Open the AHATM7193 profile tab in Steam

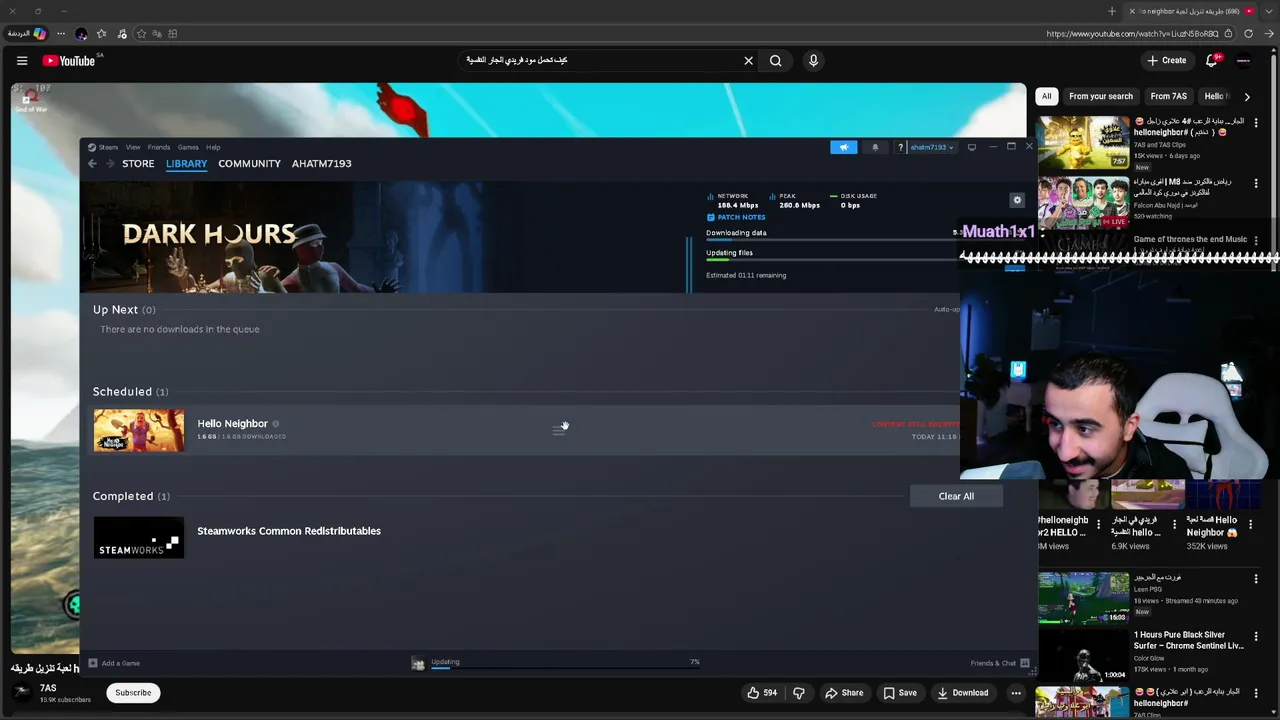(322, 164)
